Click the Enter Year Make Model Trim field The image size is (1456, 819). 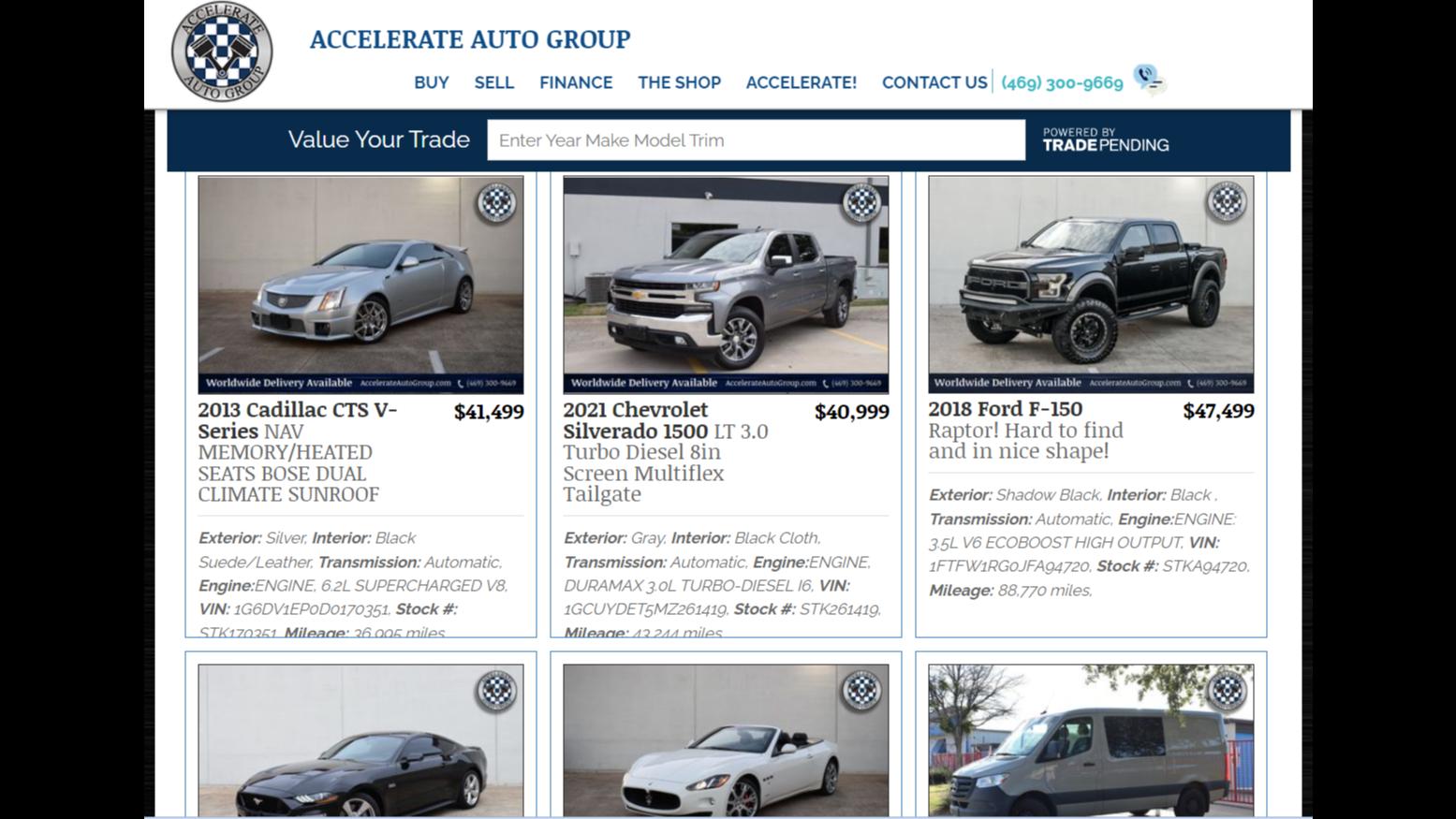[757, 140]
